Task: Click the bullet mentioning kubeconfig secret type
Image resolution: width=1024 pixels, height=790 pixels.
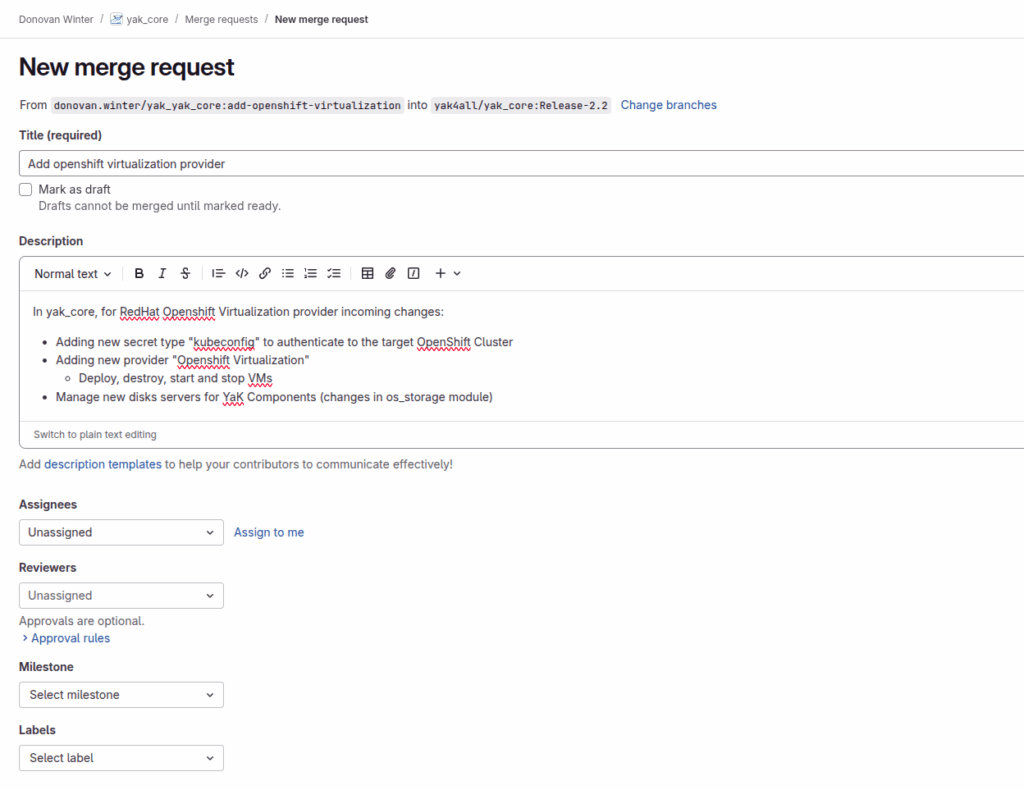Action: (x=284, y=341)
